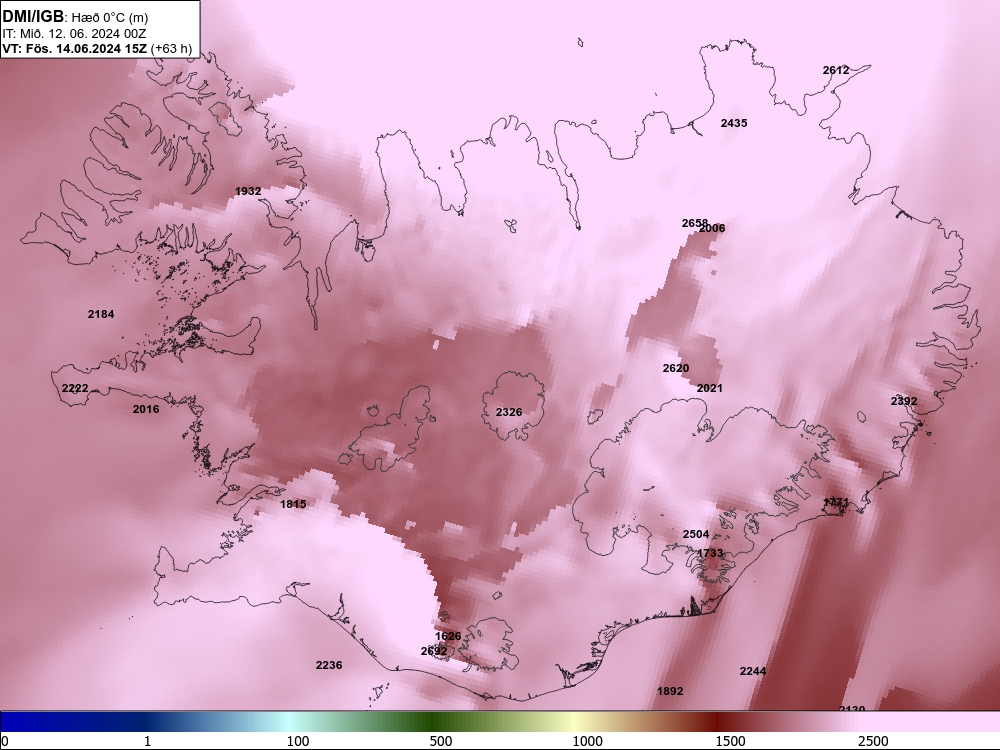Click the map value 2244
1000x750 pixels.
coord(753,671)
